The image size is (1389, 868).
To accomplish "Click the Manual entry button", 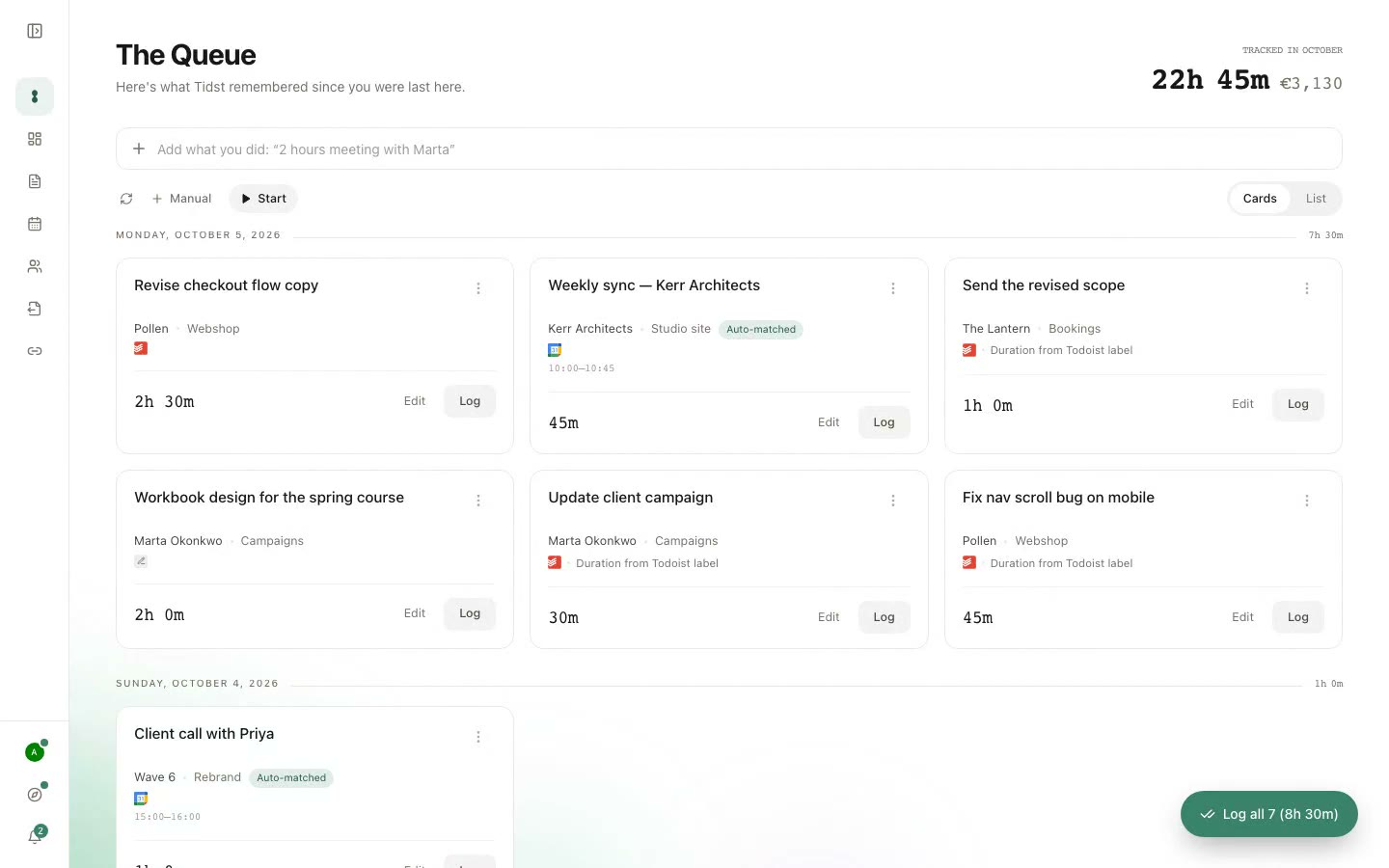I will (181, 199).
